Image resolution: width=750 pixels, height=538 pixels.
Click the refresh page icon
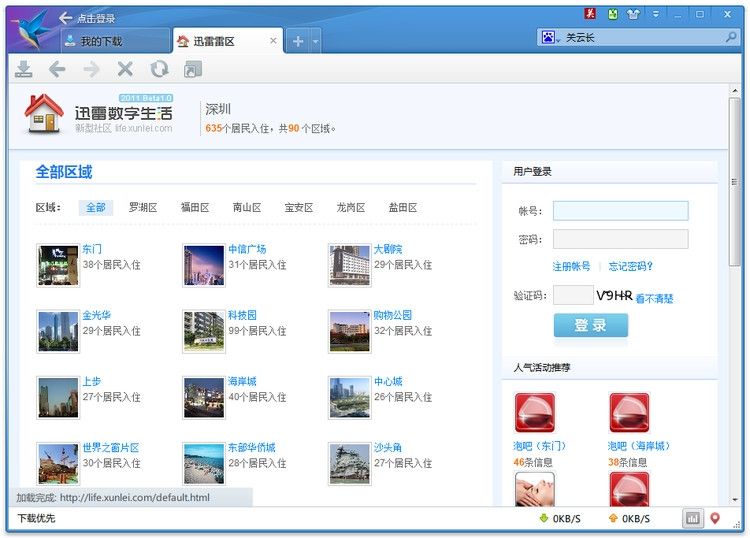pos(159,69)
